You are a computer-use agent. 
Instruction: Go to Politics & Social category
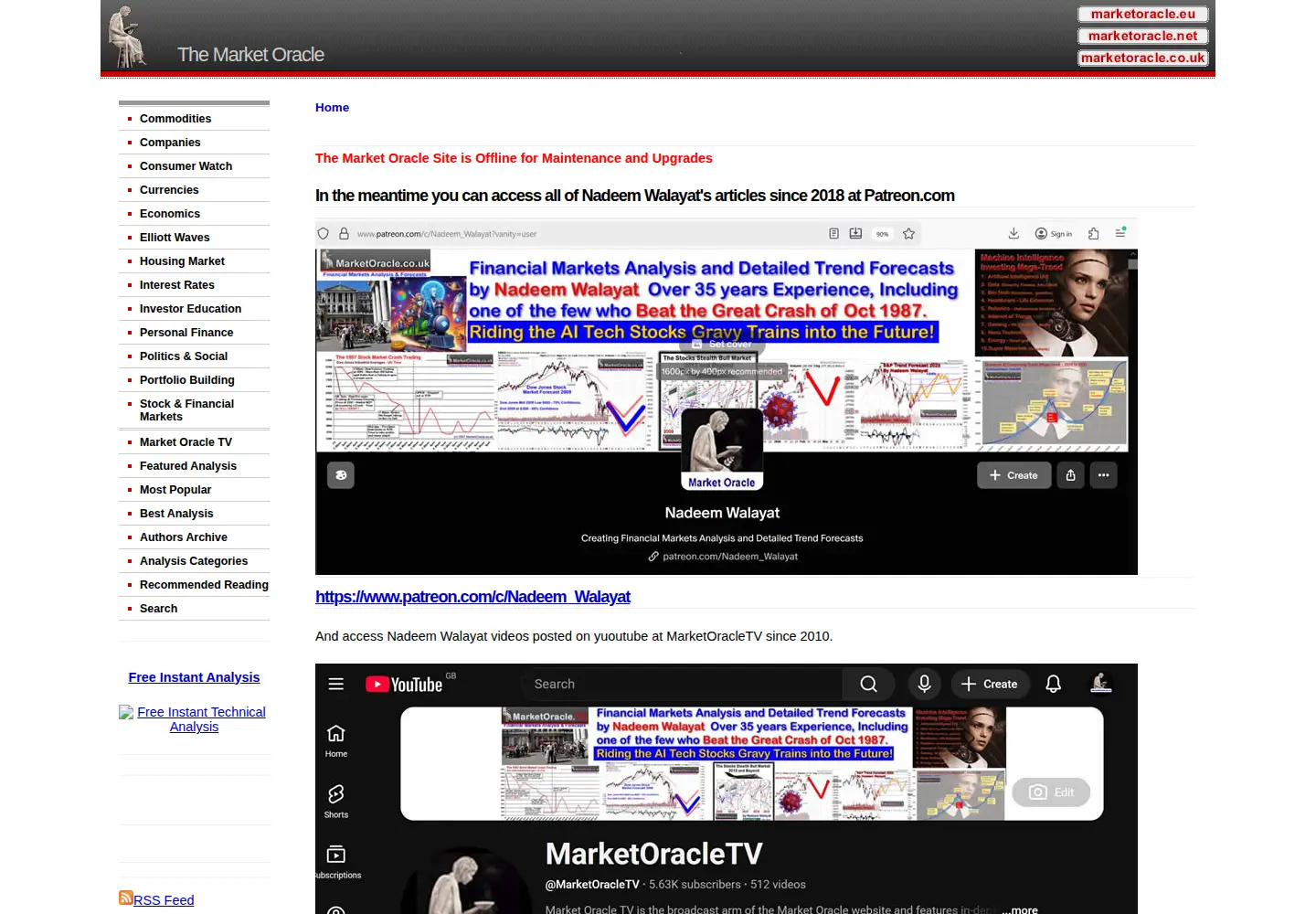click(184, 356)
